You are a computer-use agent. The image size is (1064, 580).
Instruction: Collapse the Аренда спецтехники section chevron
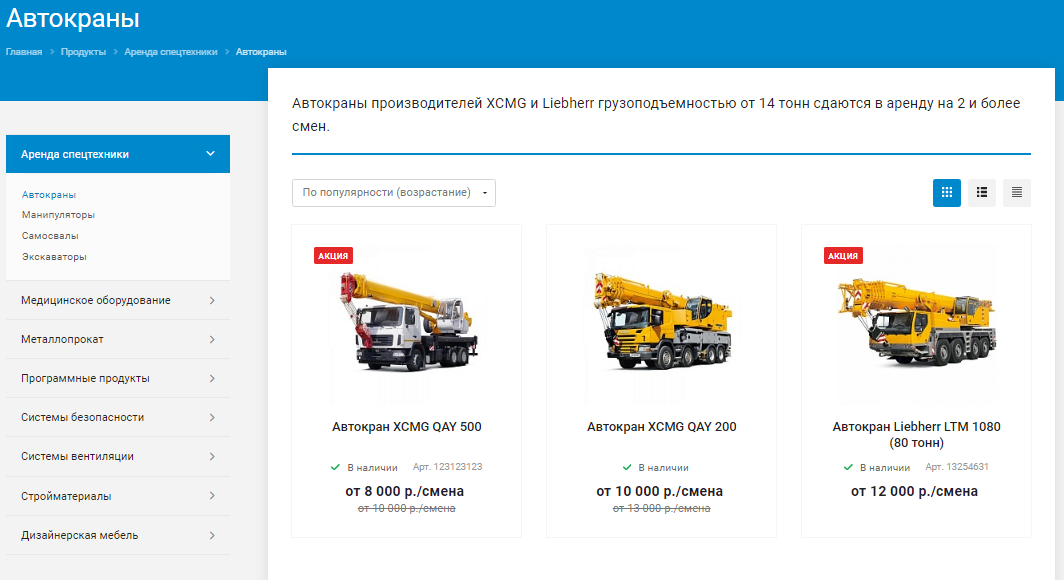(210, 154)
